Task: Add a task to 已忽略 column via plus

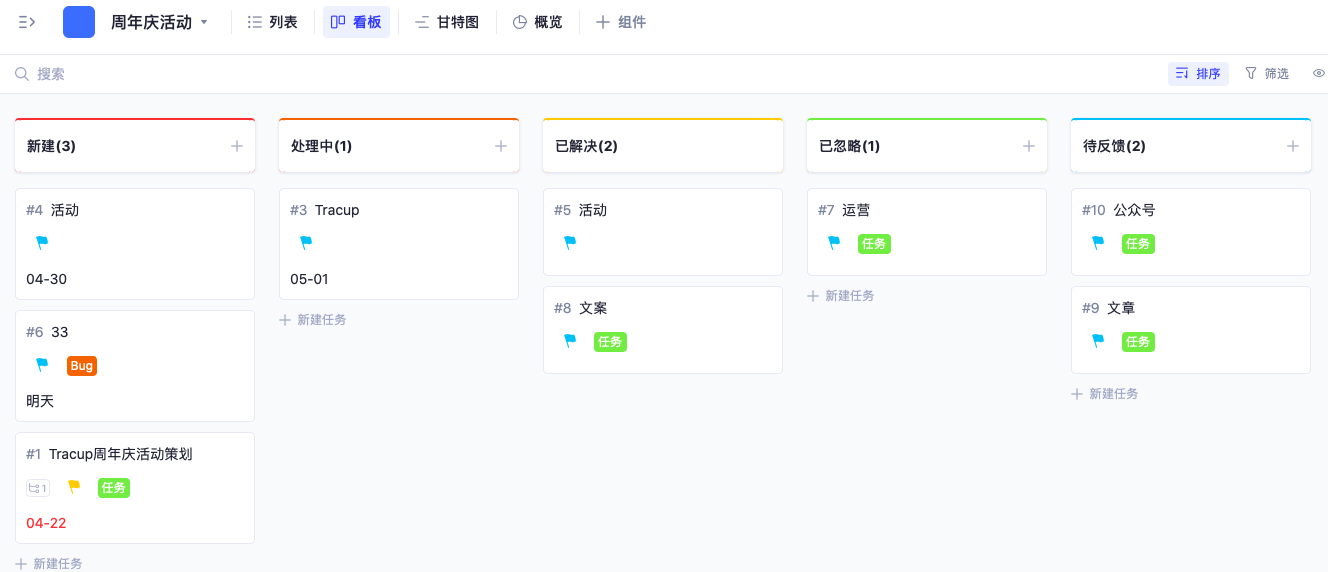Action: coord(1029,146)
